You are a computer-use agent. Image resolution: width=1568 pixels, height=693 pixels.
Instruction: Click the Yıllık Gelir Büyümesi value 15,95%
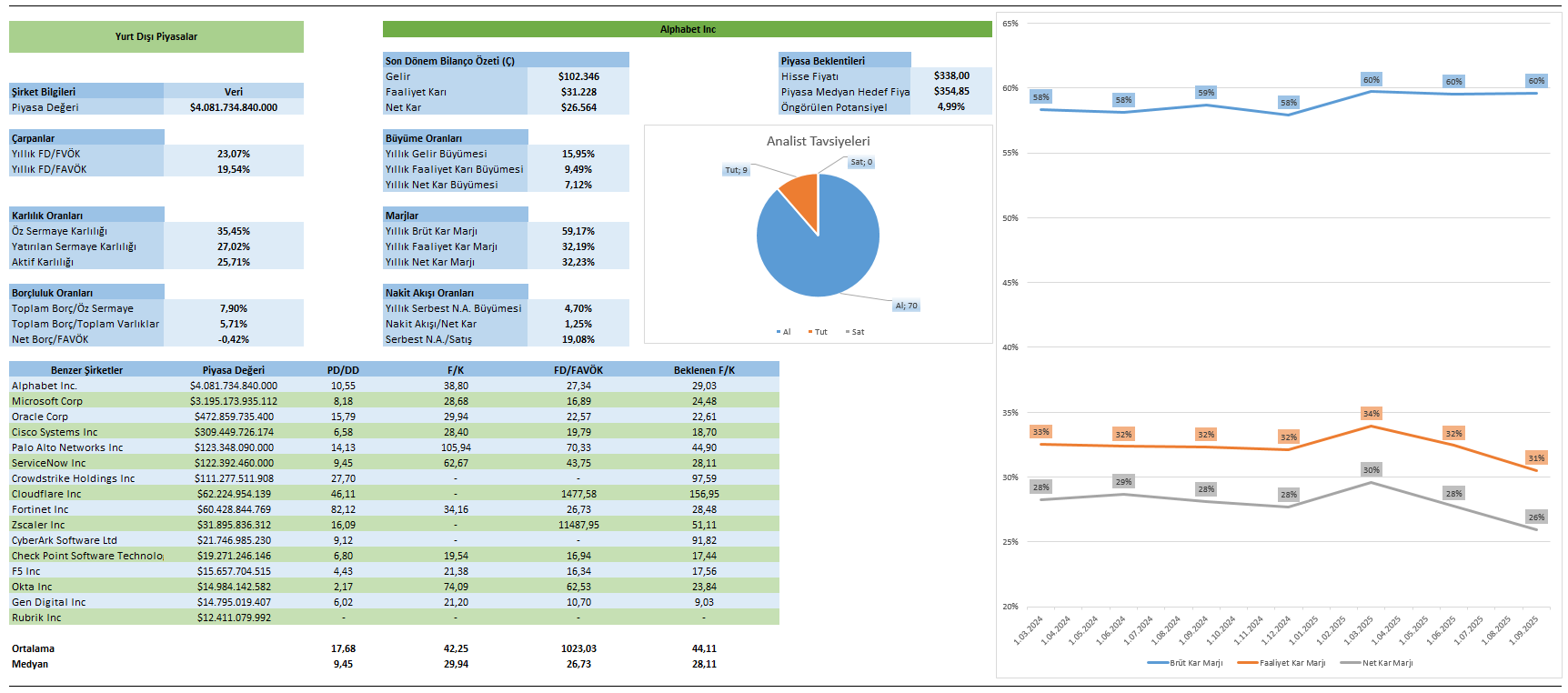tap(578, 154)
